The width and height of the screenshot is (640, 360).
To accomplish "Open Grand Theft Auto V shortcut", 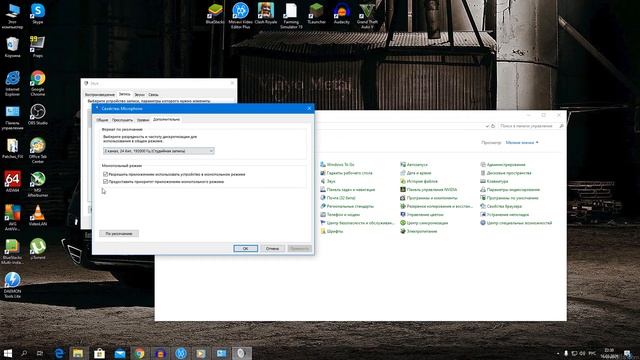I will click(x=367, y=16).
